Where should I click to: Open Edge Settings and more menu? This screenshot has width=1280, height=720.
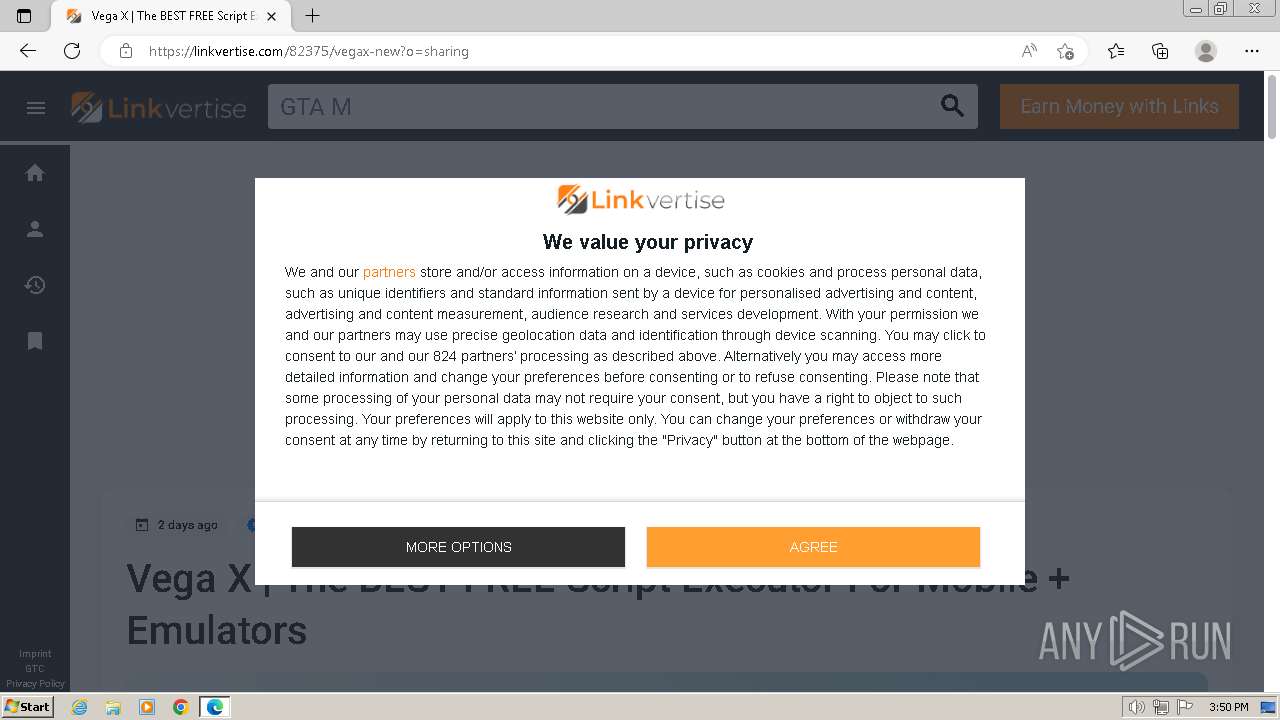coord(1252,51)
